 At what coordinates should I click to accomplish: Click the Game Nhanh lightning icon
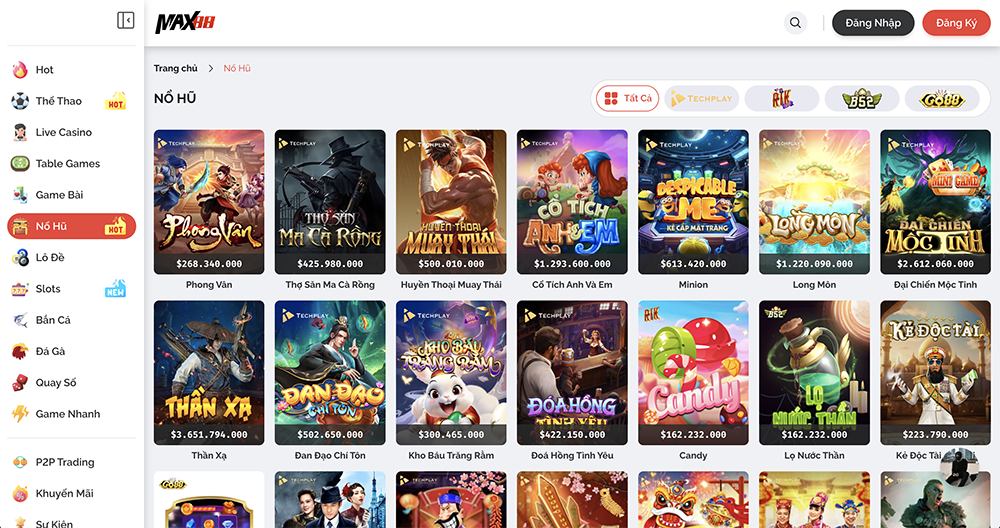20,413
